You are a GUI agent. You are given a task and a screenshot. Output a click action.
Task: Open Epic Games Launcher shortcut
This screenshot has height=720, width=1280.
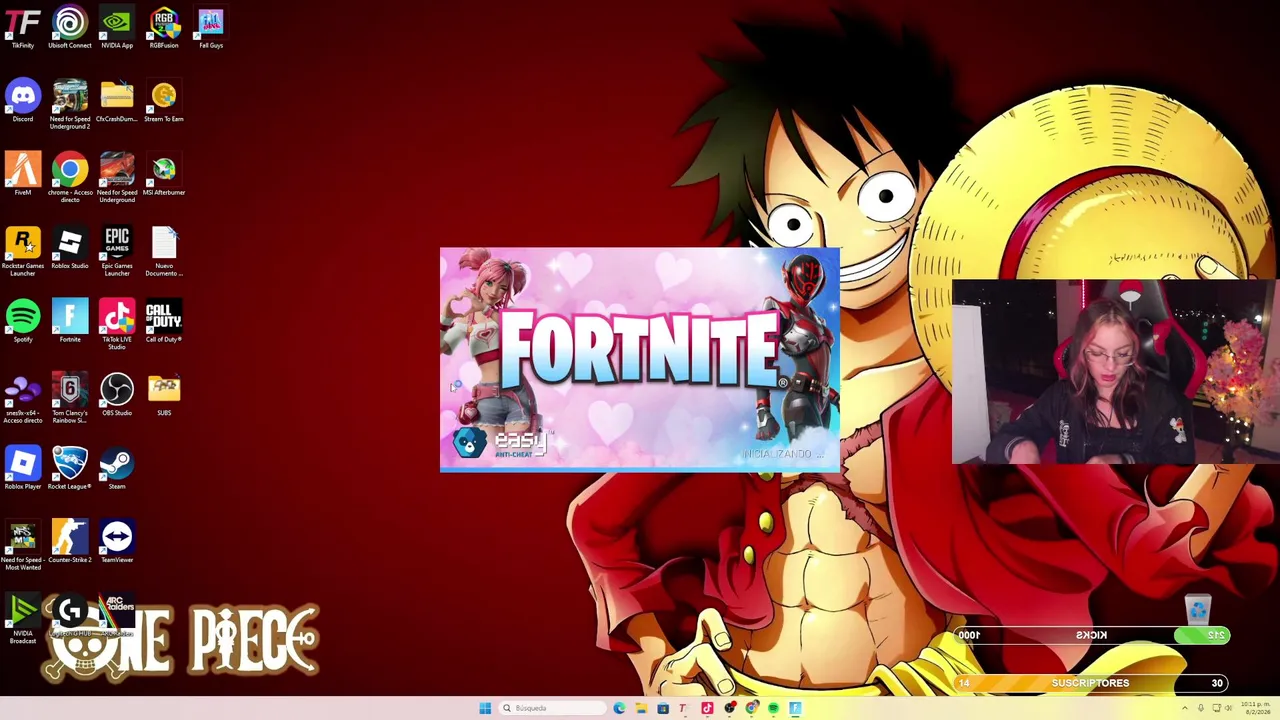(x=117, y=252)
